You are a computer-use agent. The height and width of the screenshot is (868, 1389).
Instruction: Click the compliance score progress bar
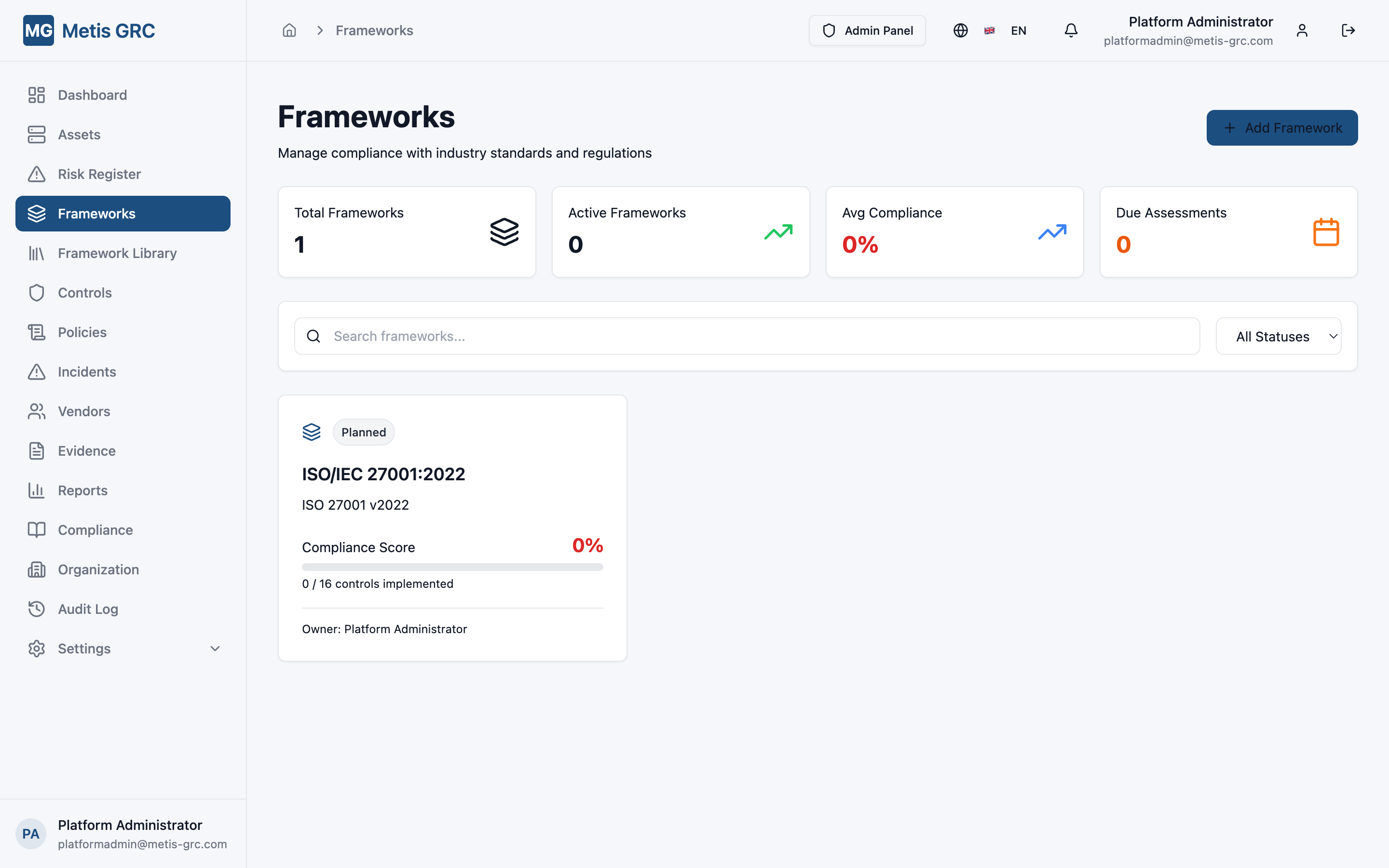pos(452,567)
